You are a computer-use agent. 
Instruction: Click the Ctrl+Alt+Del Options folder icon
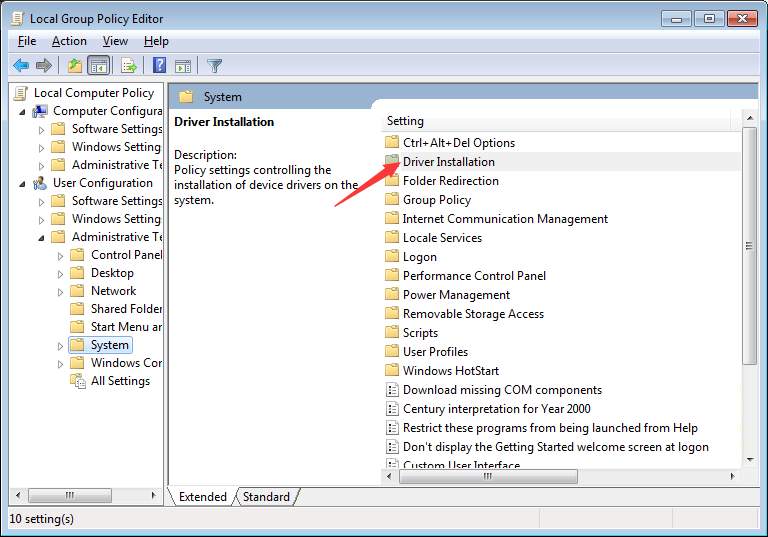392,143
